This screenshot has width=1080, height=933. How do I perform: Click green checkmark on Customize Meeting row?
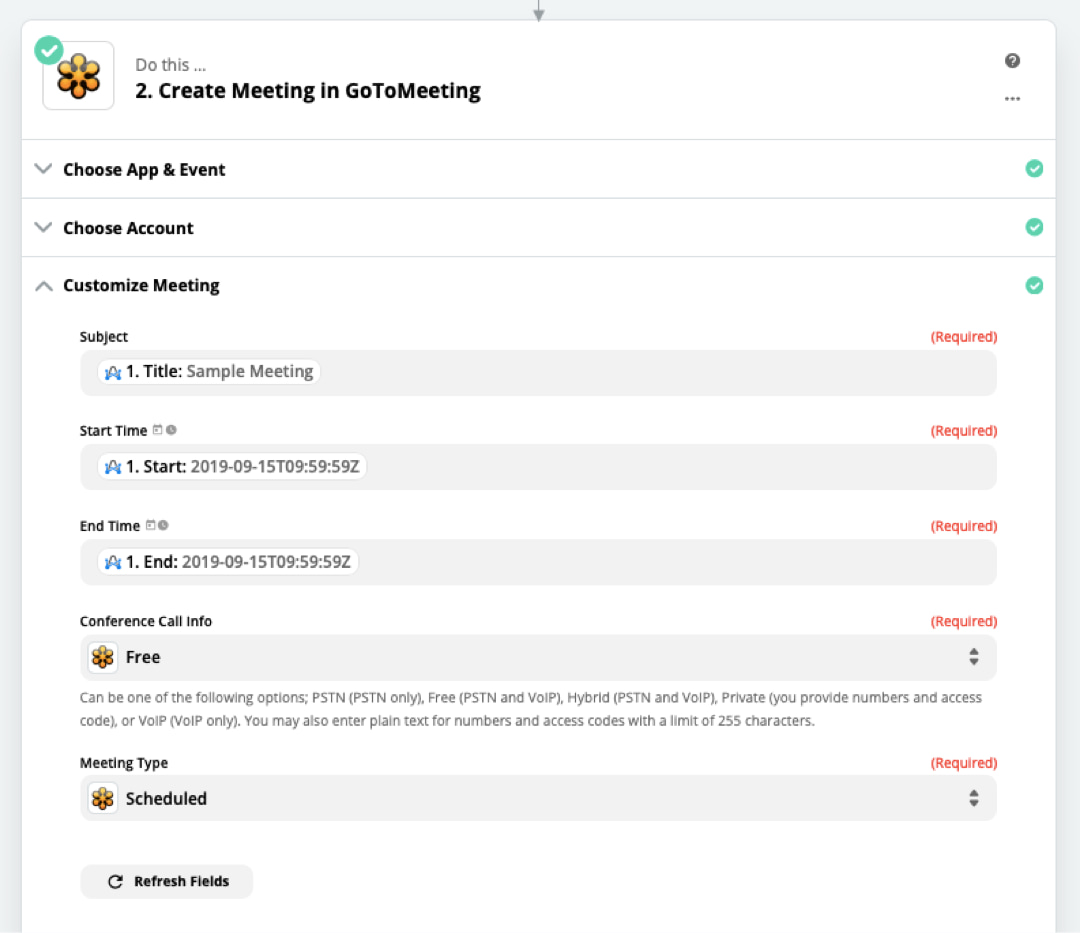(1034, 285)
